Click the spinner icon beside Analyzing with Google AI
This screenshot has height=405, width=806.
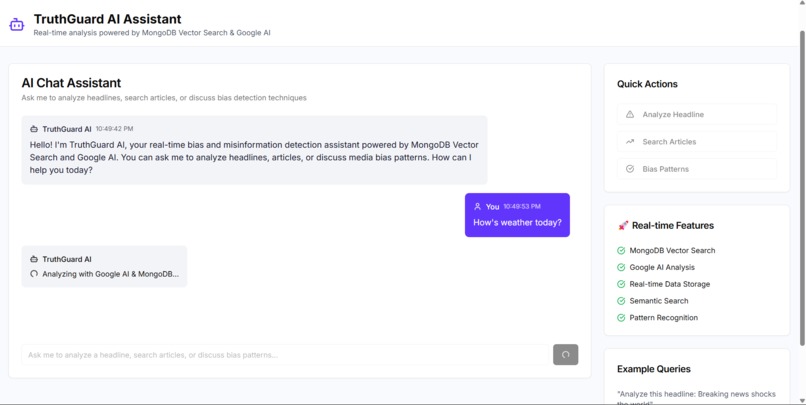[x=34, y=274]
